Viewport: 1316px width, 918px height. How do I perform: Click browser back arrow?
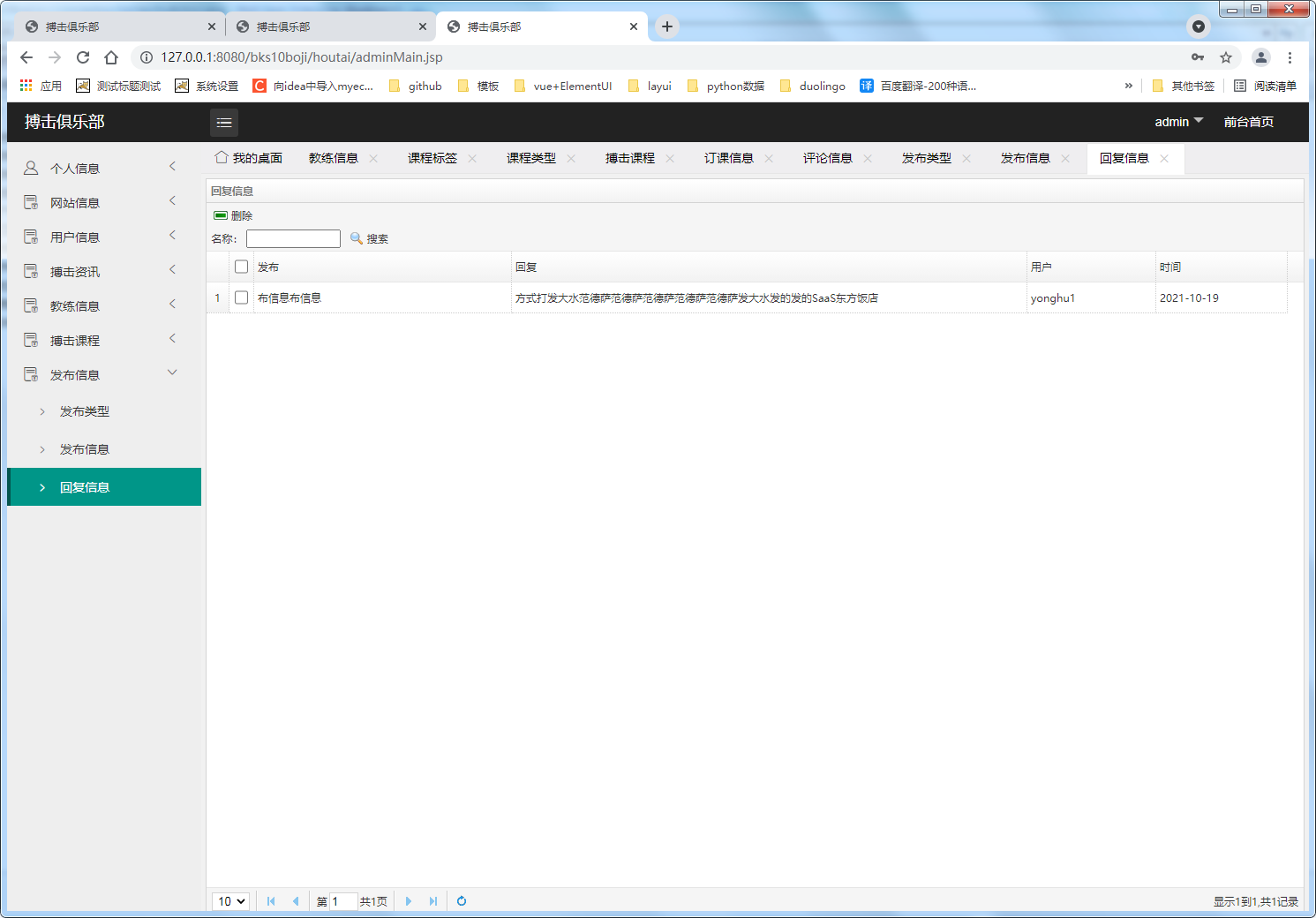(x=26, y=57)
